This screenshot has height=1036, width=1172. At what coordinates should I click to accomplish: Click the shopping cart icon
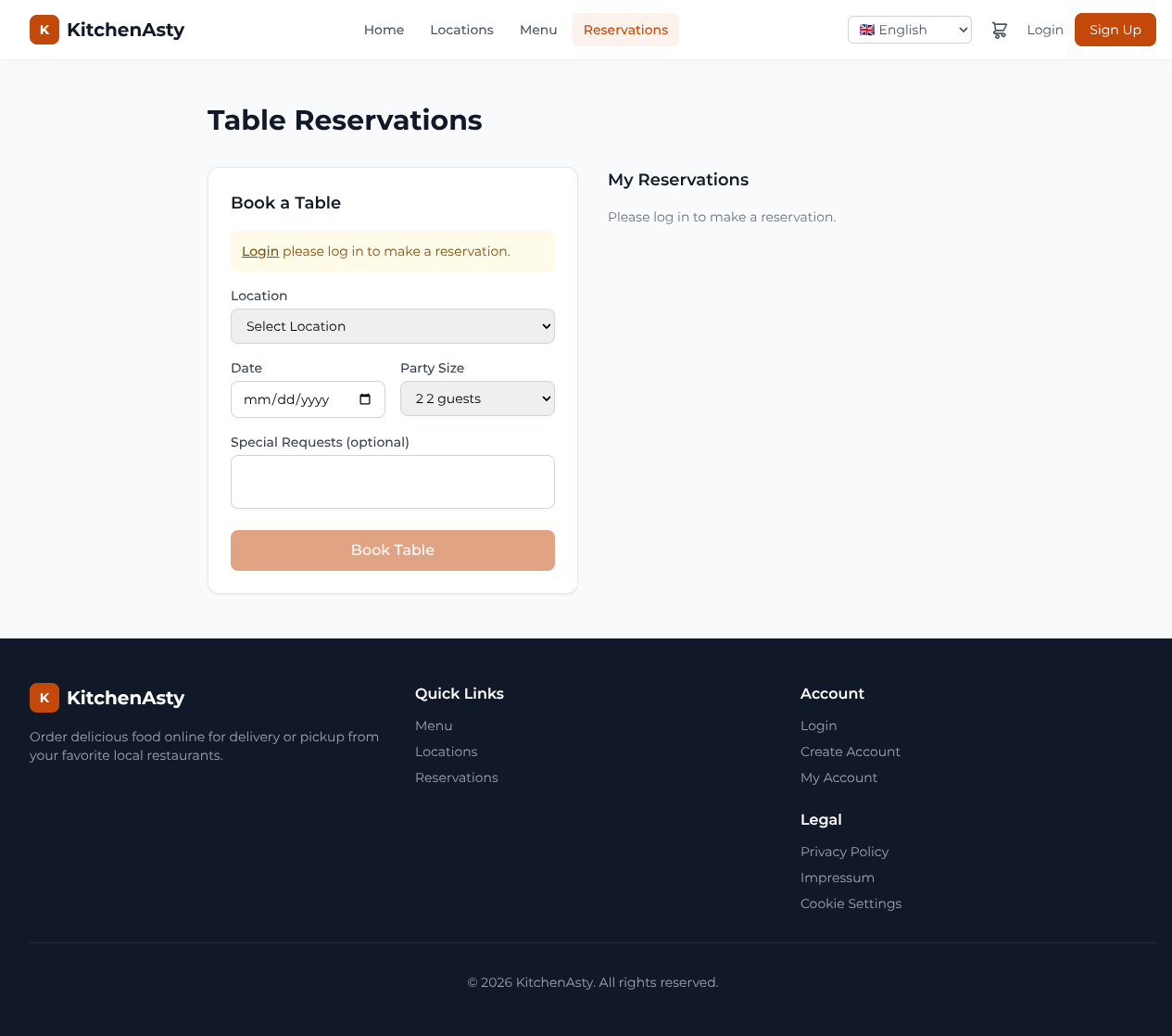tap(999, 30)
